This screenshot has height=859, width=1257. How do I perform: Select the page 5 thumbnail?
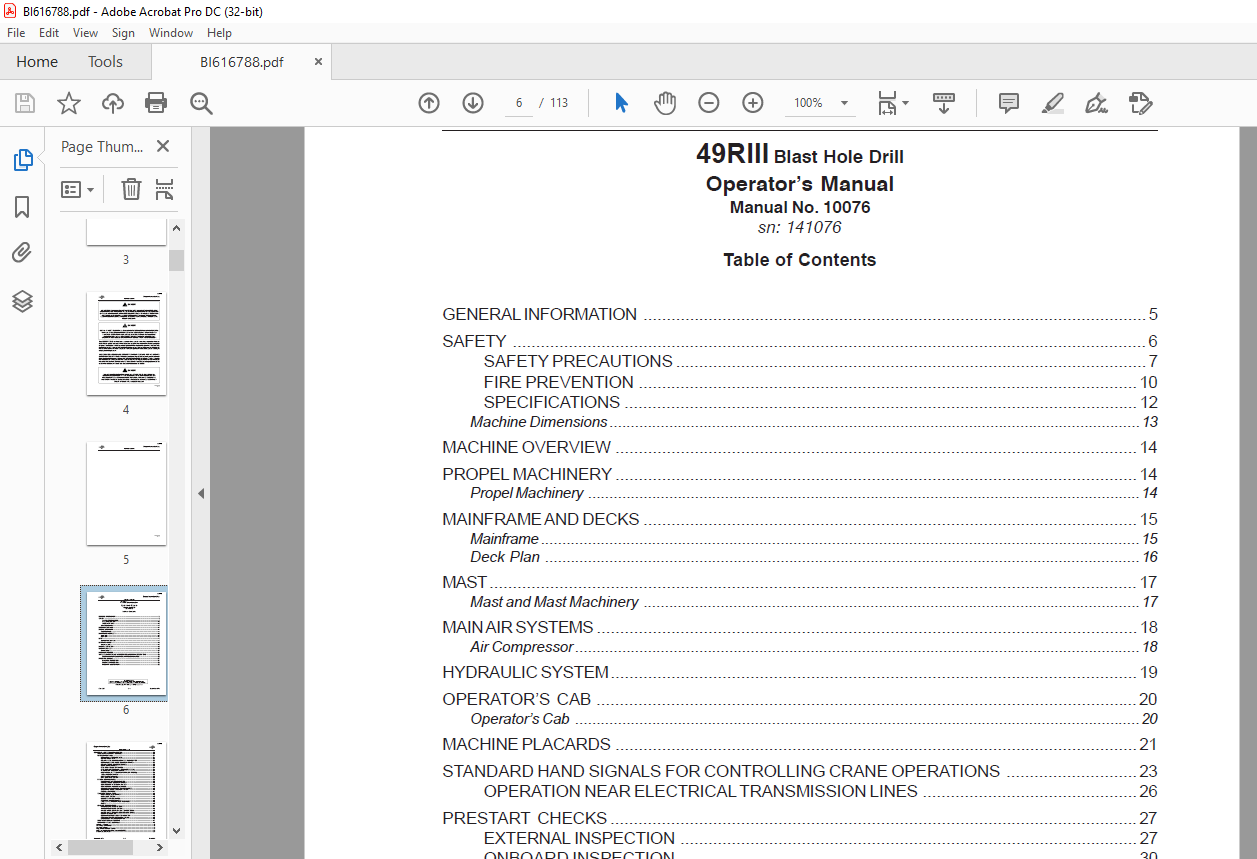click(x=126, y=493)
